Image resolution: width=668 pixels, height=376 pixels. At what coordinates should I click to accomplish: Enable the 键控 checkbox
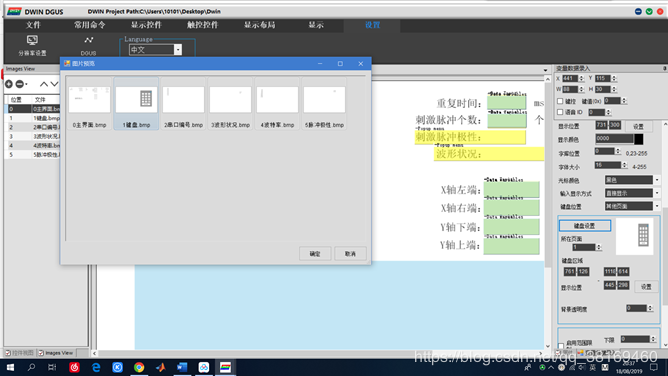pos(560,101)
